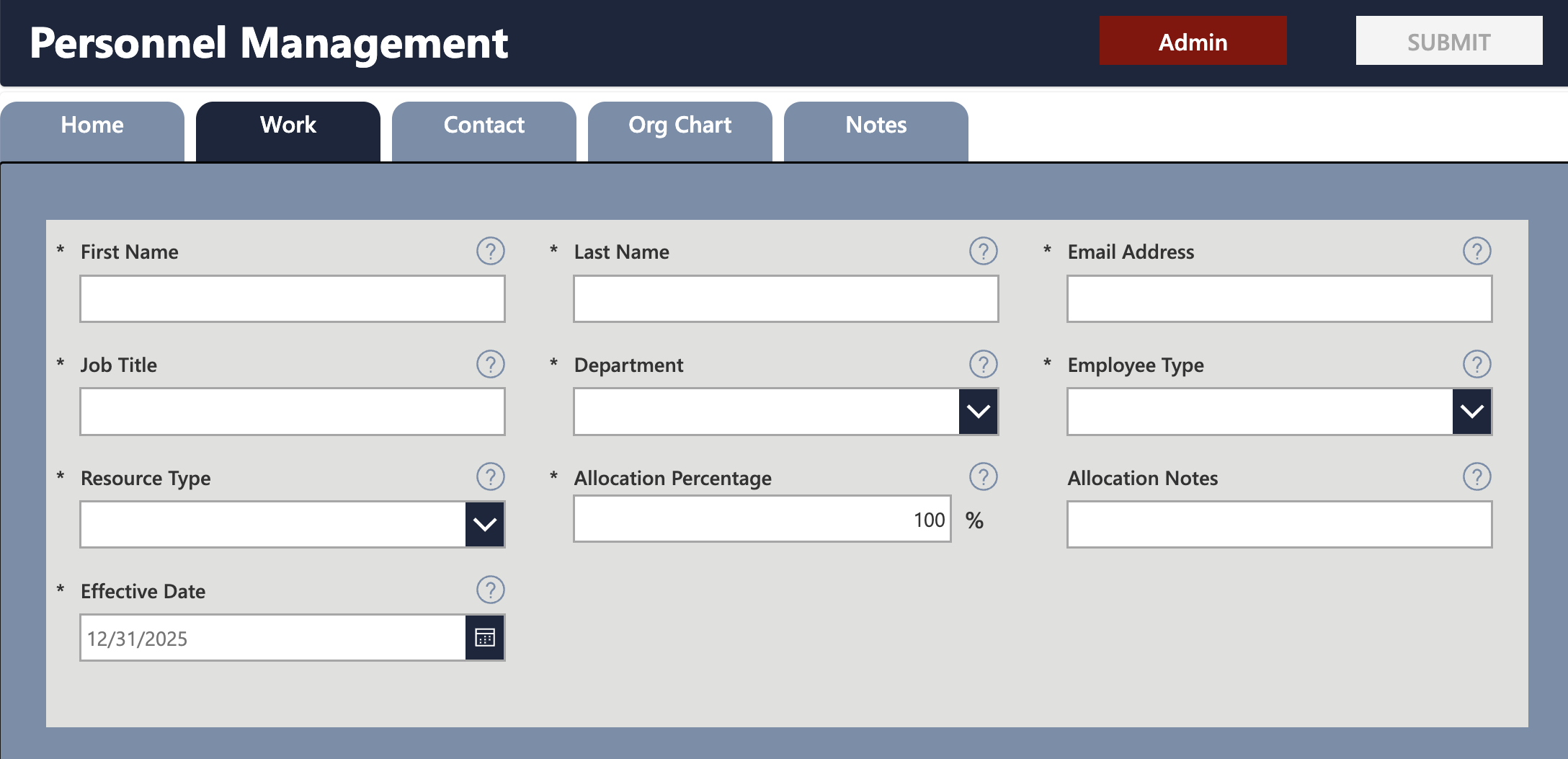Click the Email Address help icon

pyautogui.click(x=1476, y=251)
